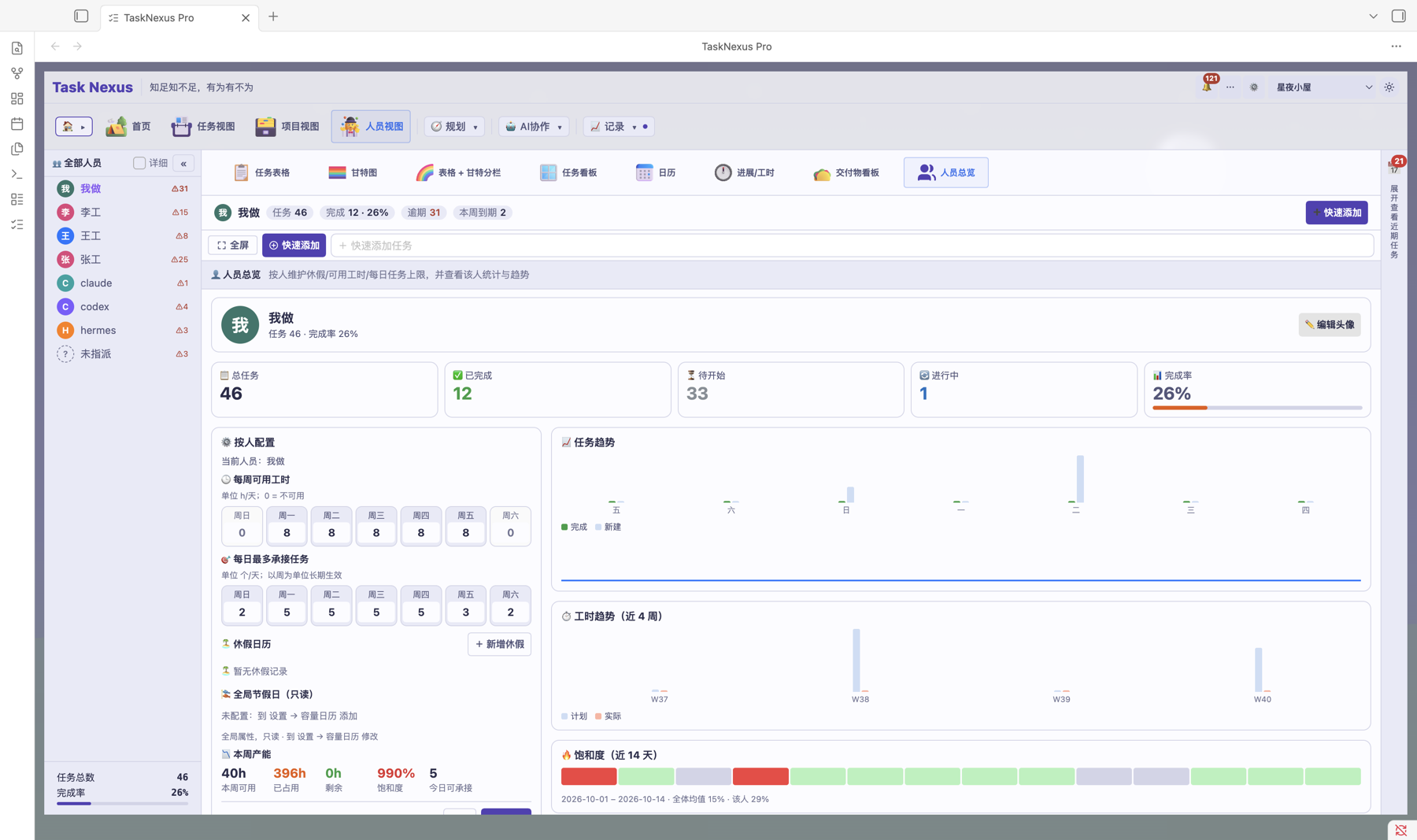Open 项目视图 in the top navigation
The height and width of the screenshot is (840, 1417).
pos(287,126)
